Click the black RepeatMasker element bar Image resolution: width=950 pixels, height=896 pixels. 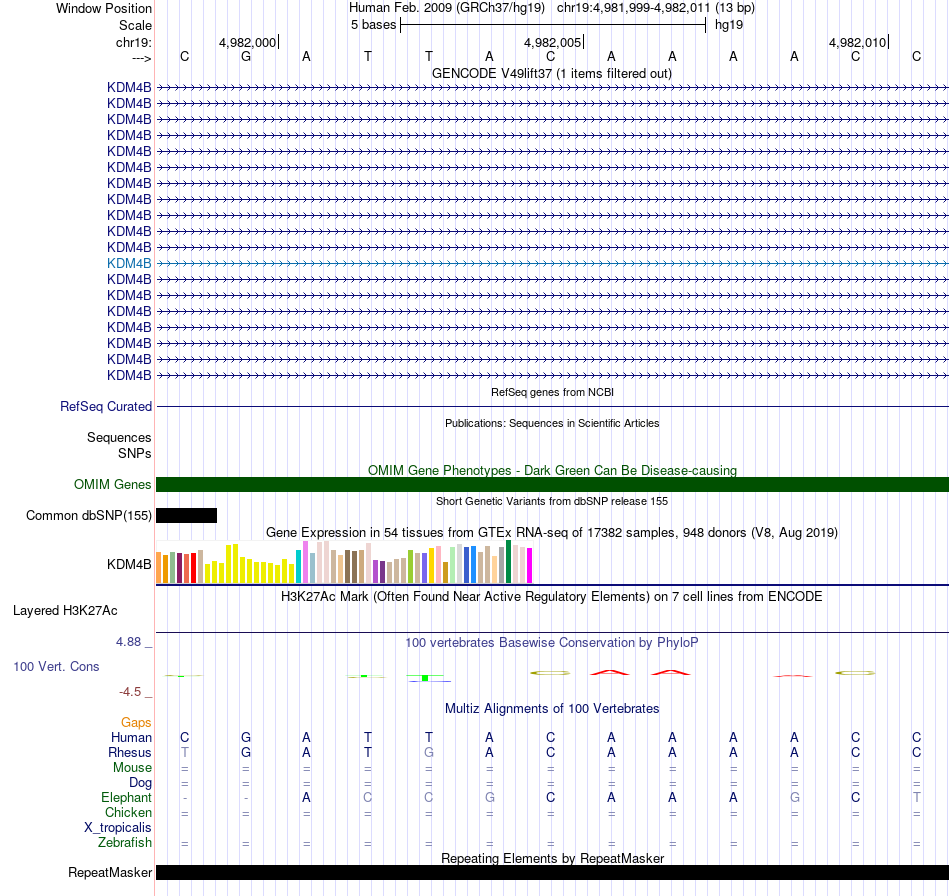[x=552, y=872]
